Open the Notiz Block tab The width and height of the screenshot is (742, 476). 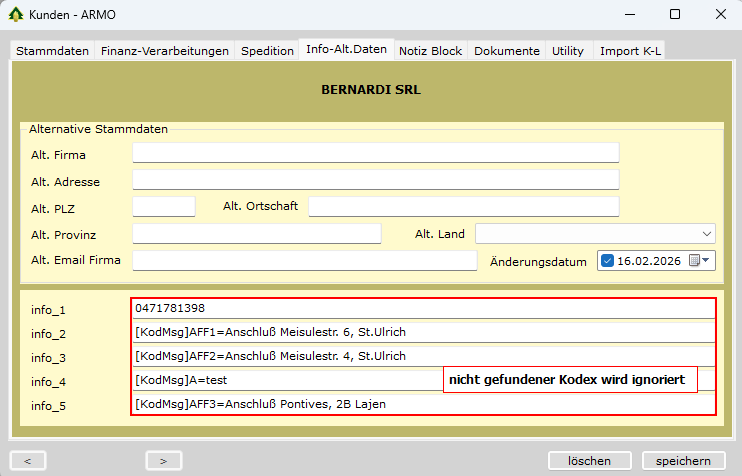(x=430, y=50)
